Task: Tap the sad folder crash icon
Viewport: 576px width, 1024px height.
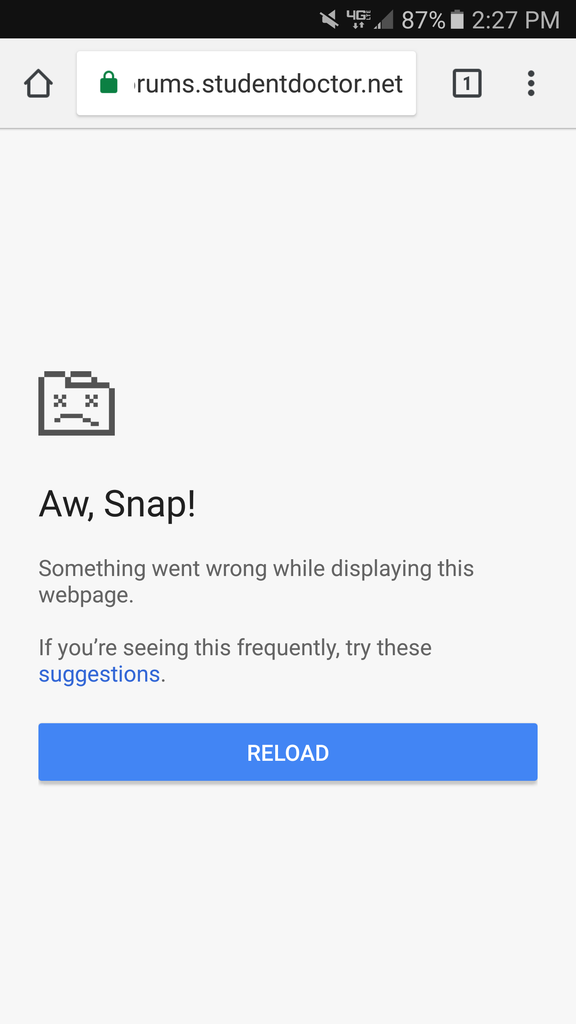Action: [x=76, y=403]
